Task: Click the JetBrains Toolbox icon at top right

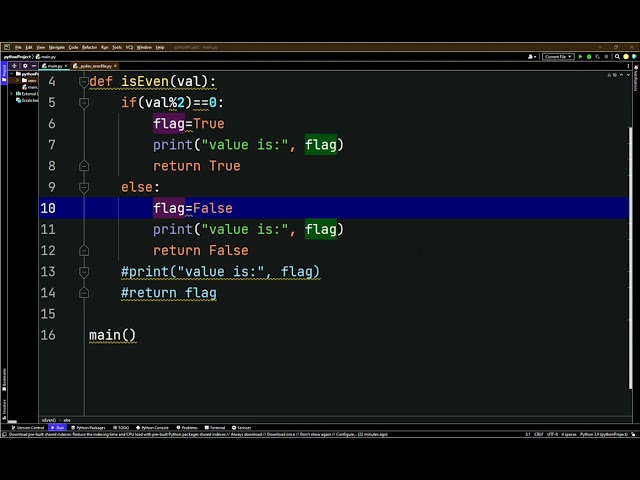Action: click(x=634, y=57)
